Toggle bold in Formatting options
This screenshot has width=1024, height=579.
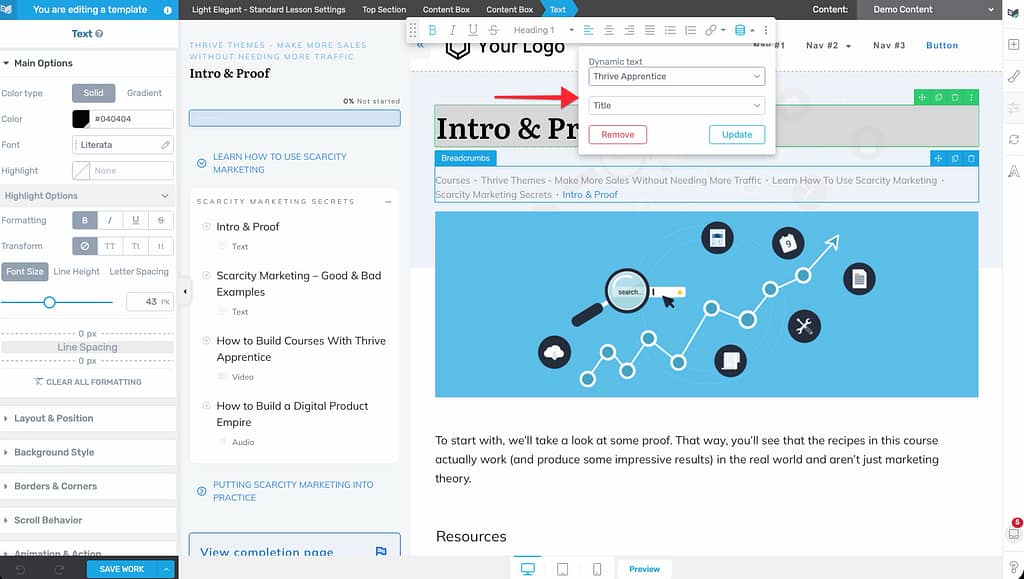[x=83, y=220]
